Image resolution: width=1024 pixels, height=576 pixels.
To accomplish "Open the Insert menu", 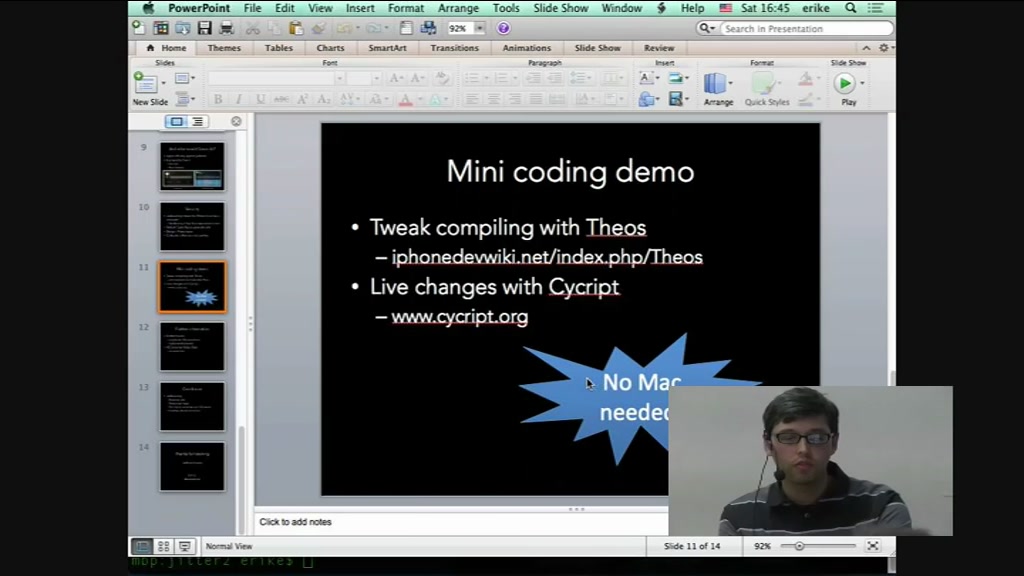I will (360, 8).
